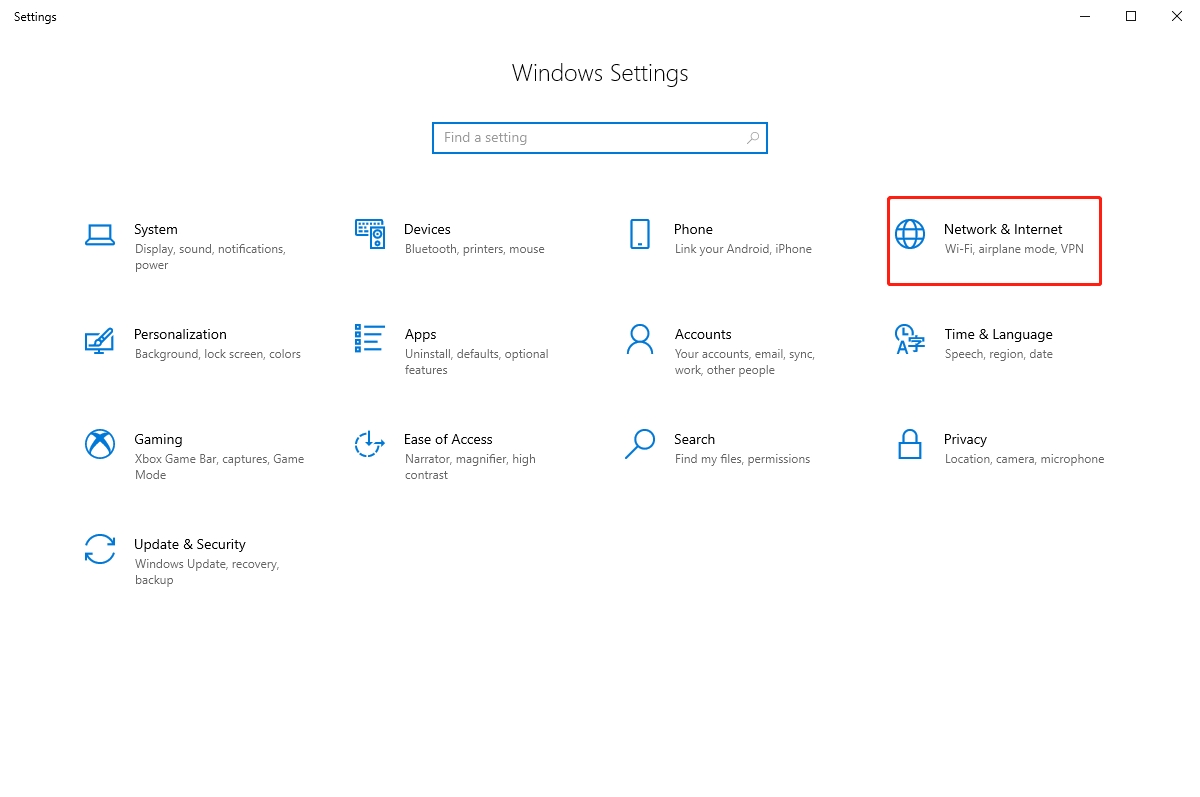Select the 'Ease of Access' heading text
Viewport: 1200px width, 797px height.
(448, 439)
